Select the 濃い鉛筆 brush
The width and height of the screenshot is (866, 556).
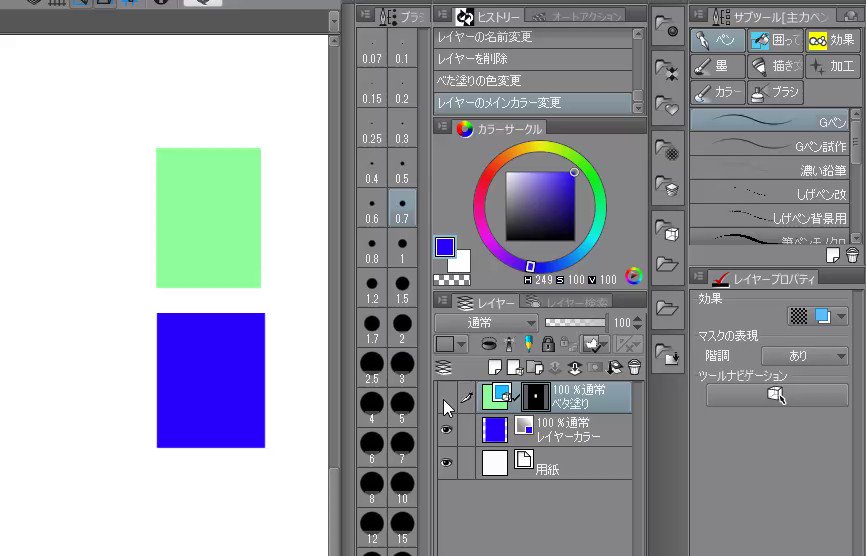click(769, 170)
